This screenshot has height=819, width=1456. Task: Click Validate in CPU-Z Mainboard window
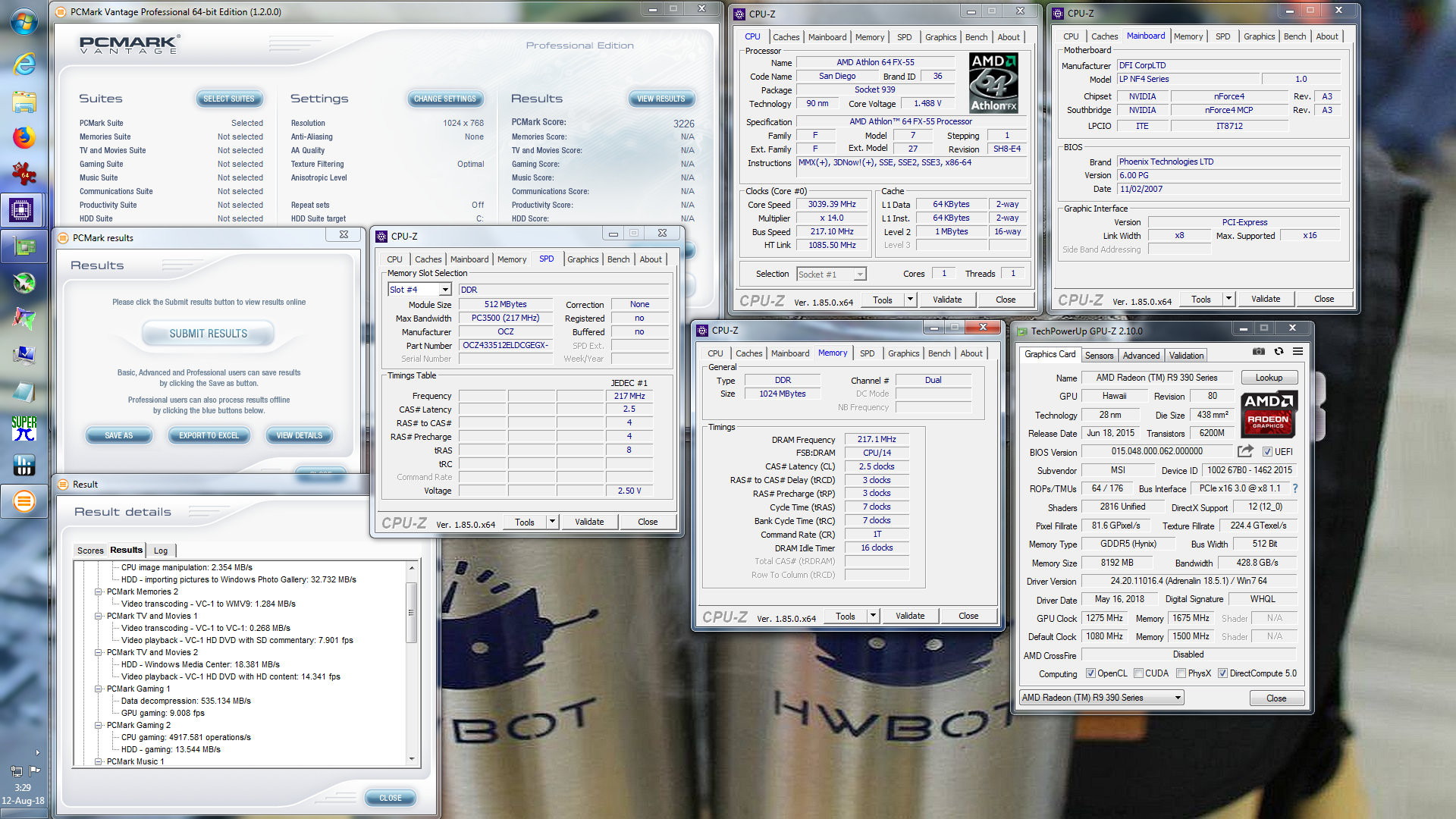tap(1265, 299)
